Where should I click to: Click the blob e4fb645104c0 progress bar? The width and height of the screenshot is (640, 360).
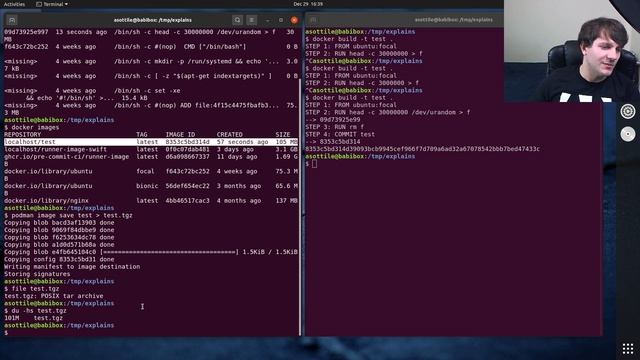(x=169, y=252)
